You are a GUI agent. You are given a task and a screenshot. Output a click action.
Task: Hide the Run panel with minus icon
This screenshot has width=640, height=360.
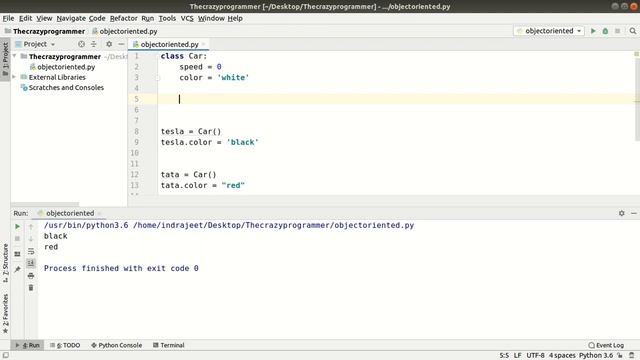pos(633,213)
